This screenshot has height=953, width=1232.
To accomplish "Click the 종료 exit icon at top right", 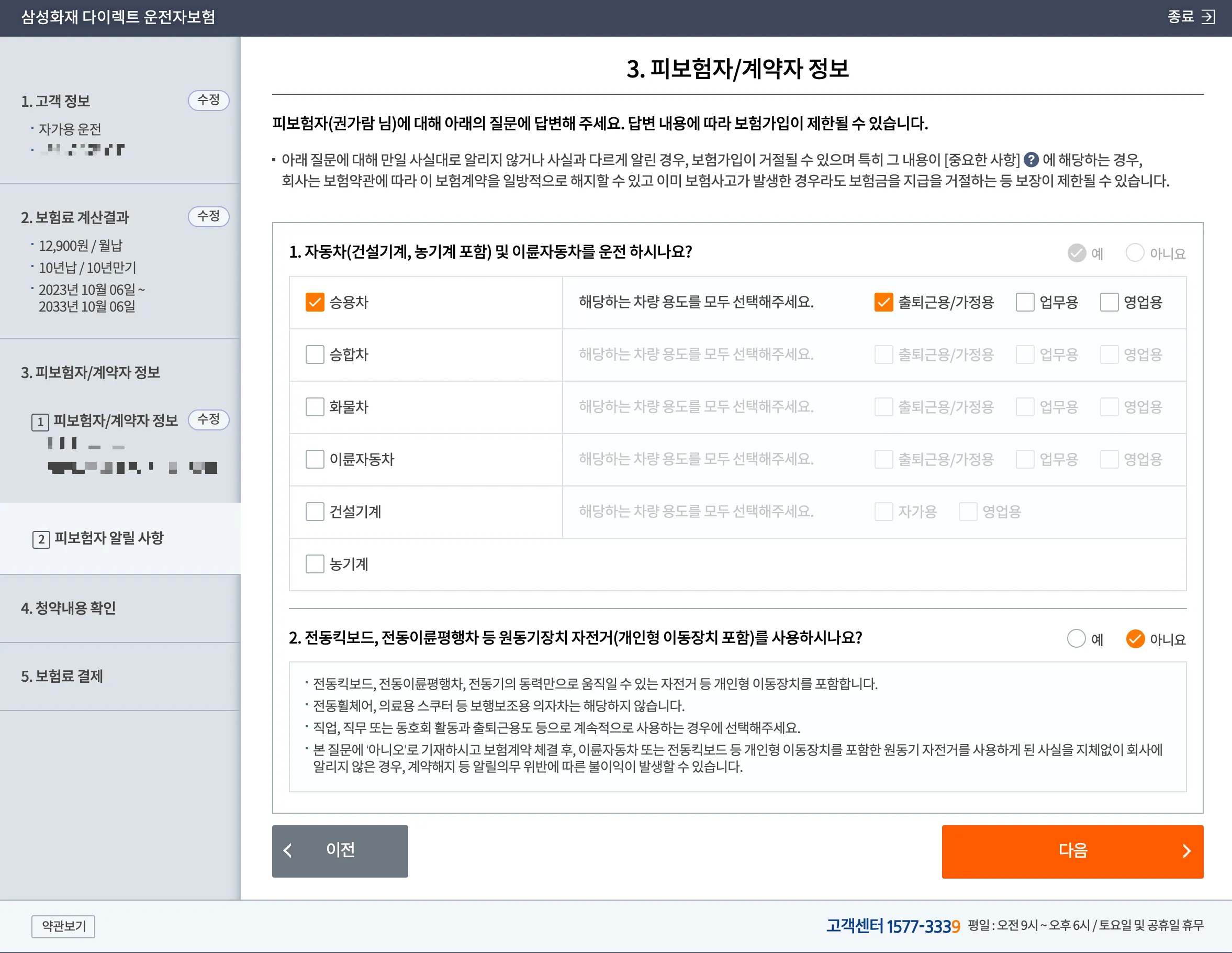I will [x=1207, y=18].
